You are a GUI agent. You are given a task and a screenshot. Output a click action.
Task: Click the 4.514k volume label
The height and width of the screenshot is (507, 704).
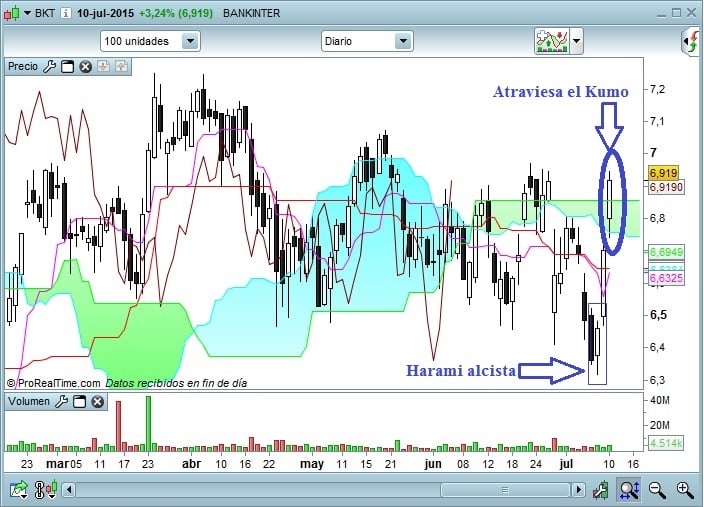coord(666,443)
